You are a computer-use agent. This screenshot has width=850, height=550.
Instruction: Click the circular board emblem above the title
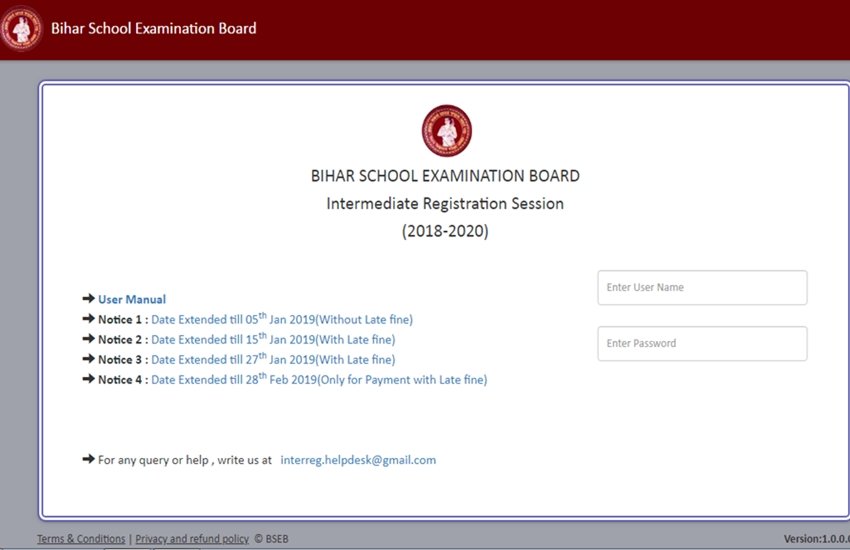point(446,131)
